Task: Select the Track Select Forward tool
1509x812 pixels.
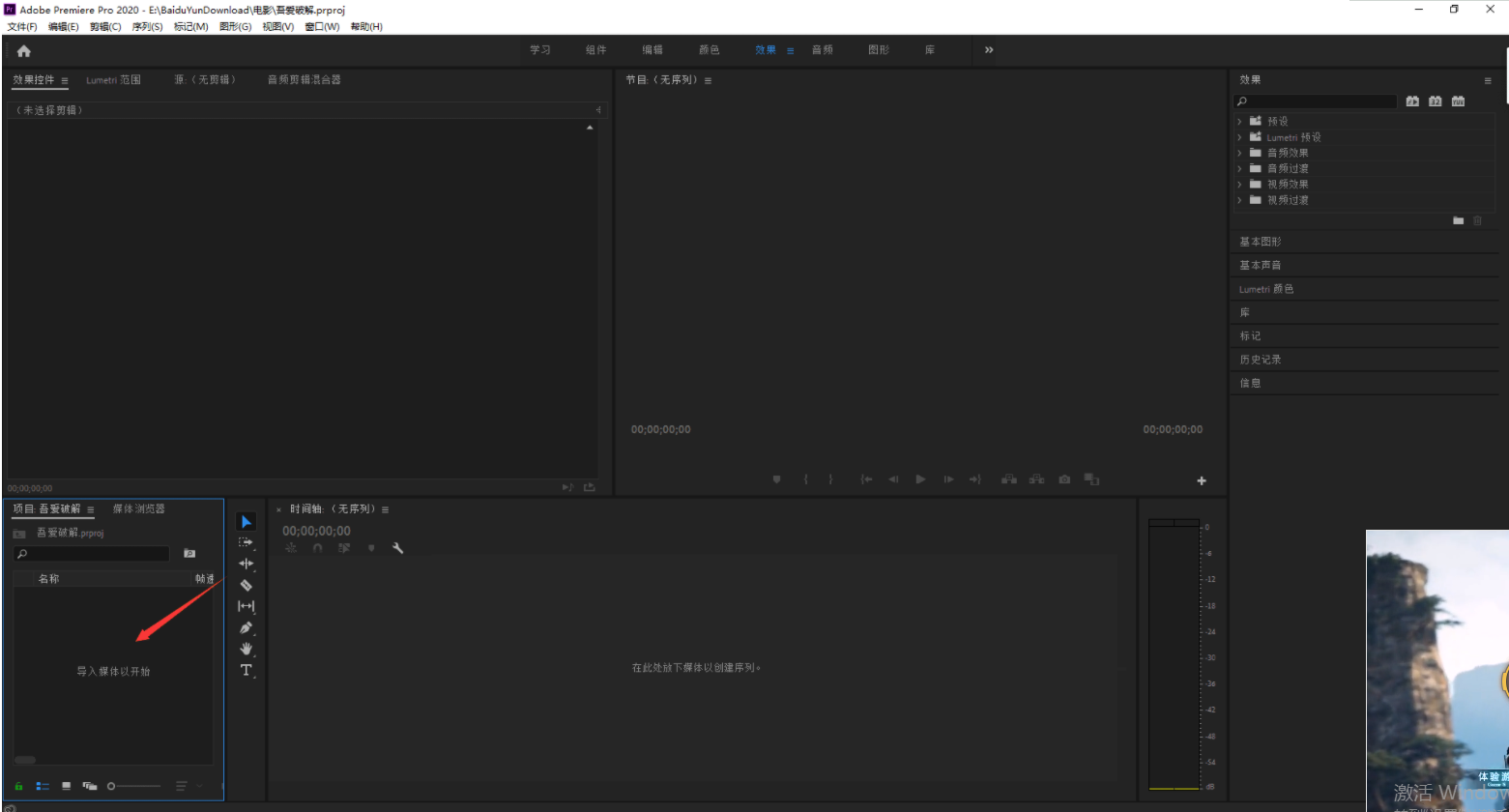Action: tap(246, 542)
